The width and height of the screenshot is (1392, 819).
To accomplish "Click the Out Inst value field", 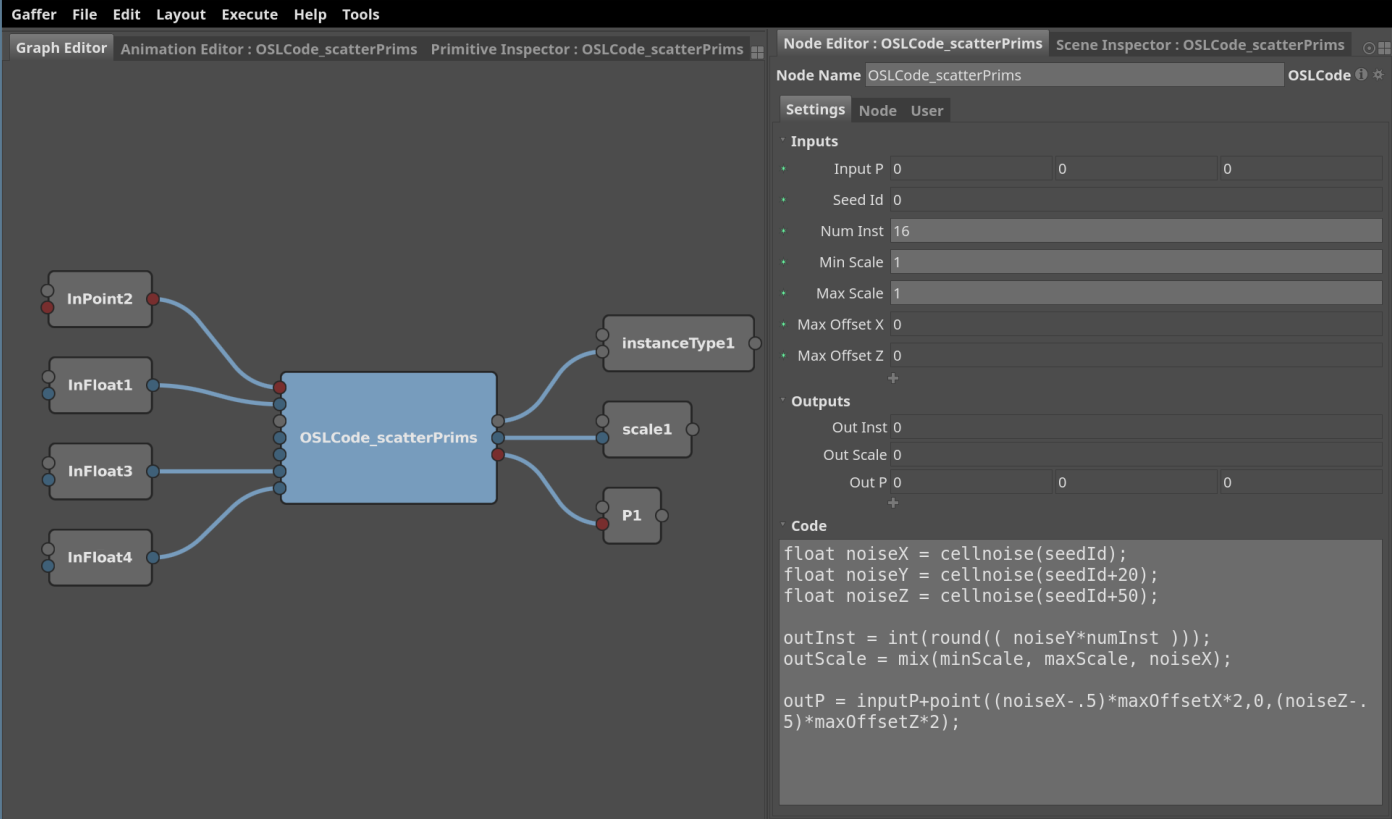I will point(1136,427).
